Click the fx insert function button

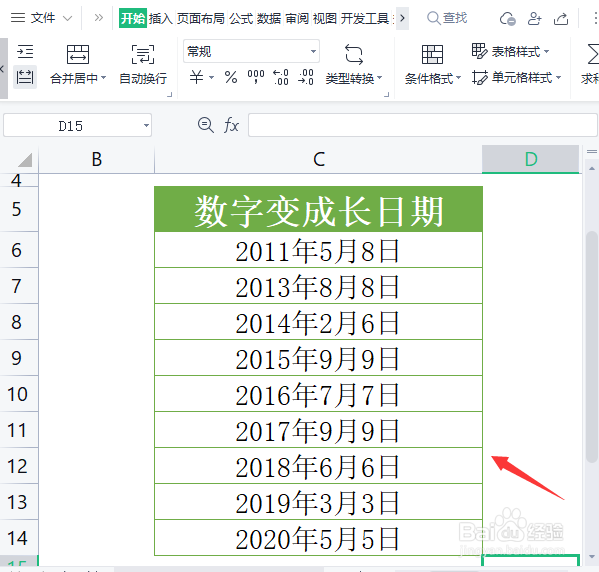point(231,125)
